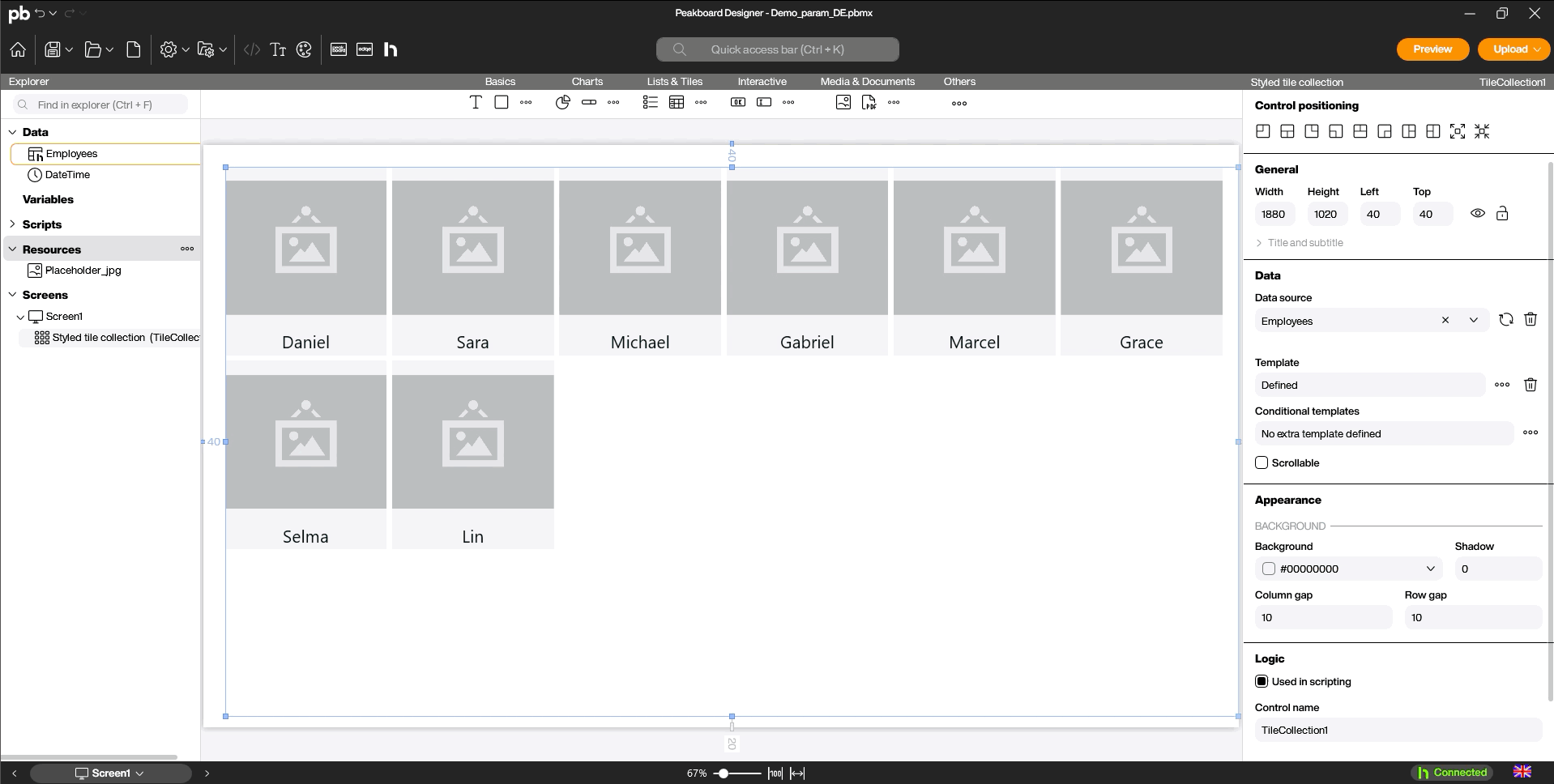
Task: Click the reload data source icon
Action: click(1505, 320)
